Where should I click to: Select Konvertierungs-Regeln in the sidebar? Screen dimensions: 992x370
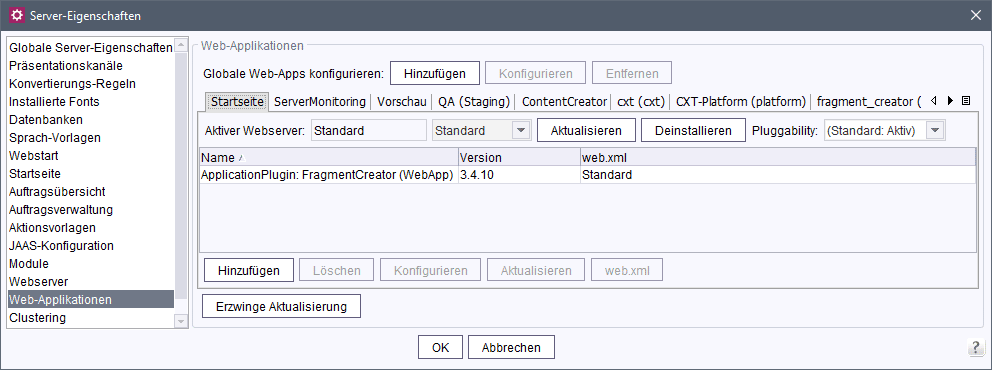pos(90,83)
